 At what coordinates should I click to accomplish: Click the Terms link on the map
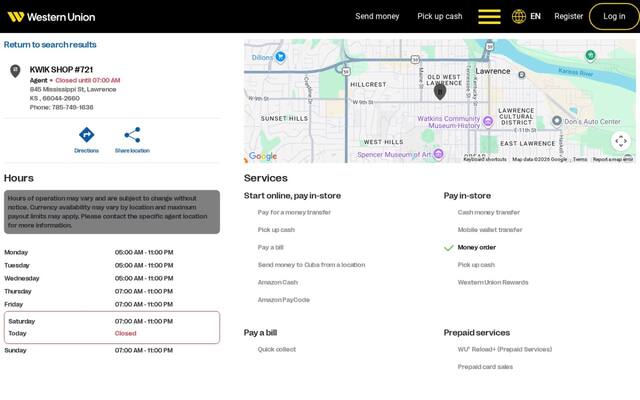pyautogui.click(x=580, y=159)
